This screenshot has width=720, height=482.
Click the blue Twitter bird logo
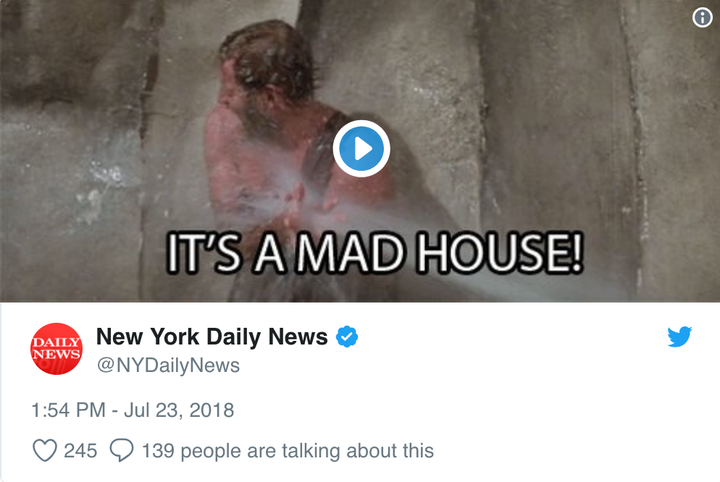pyautogui.click(x=680, y=336)
